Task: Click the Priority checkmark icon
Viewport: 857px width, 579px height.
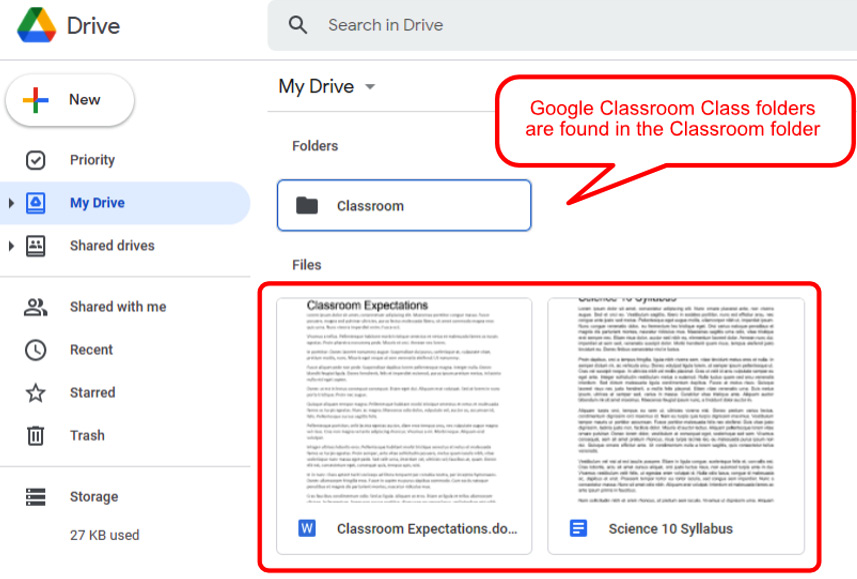Action: pos(36,160)
